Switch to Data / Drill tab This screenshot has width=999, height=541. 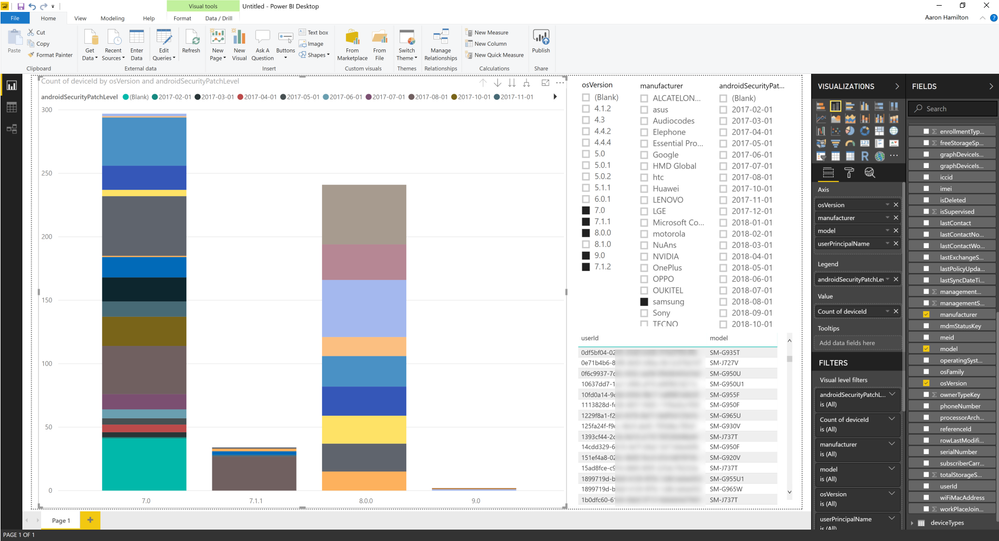[x=219, y=18]
